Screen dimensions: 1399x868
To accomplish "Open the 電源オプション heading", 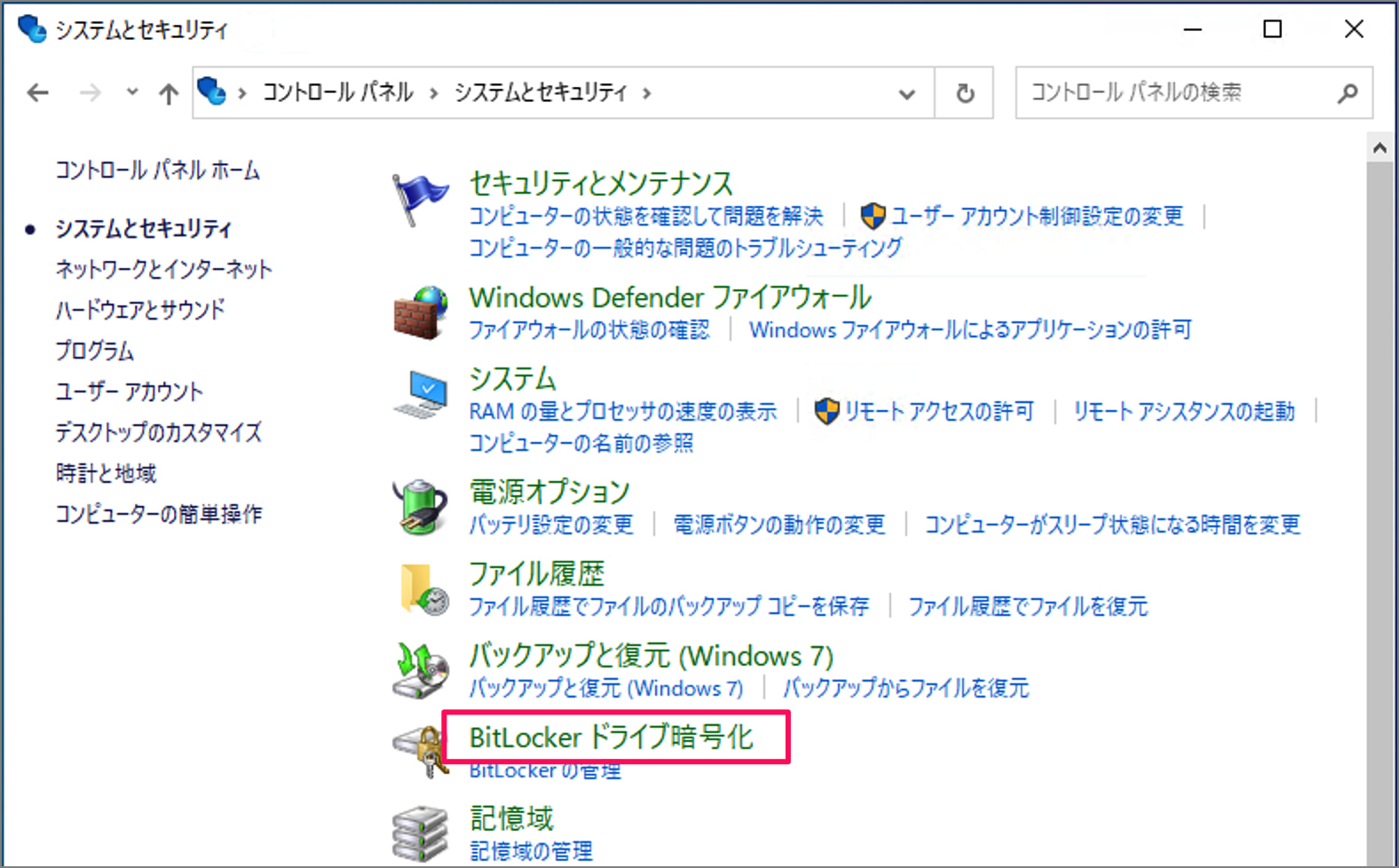I will (549, 492).
